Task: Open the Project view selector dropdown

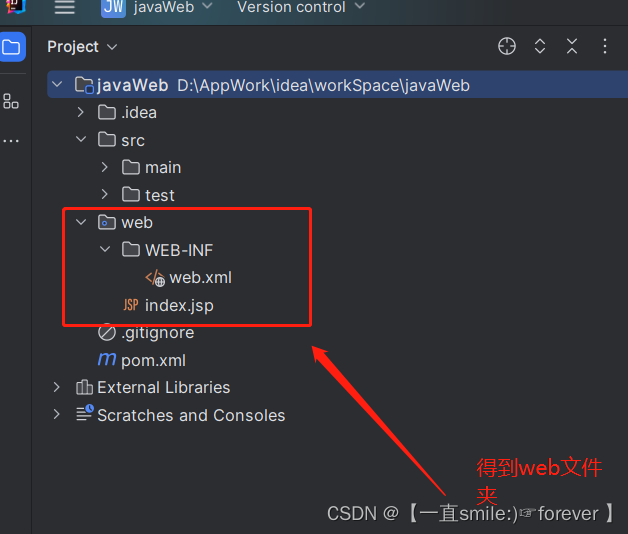Action: pos(82,47)
